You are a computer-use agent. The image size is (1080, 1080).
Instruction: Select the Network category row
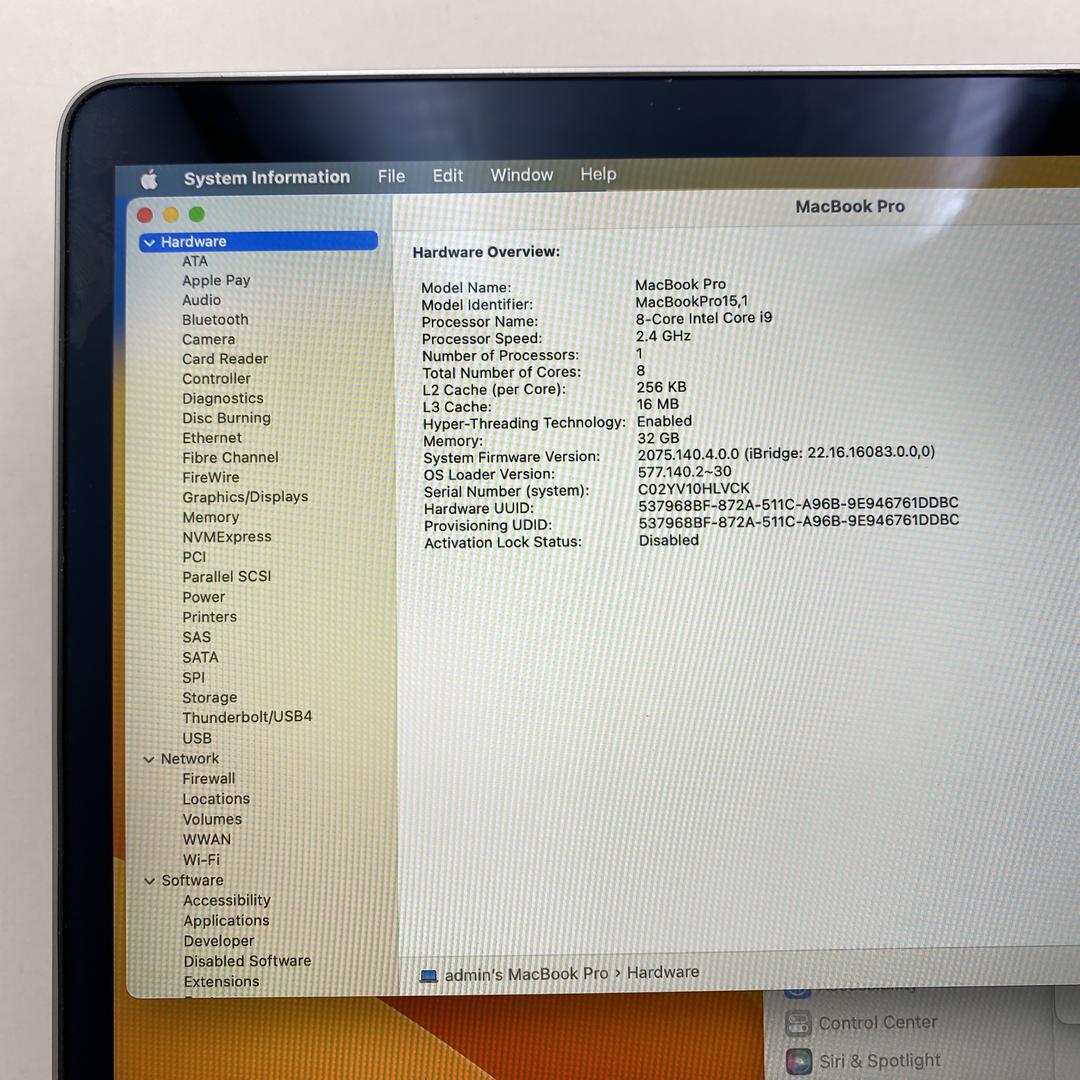[190, 758]
